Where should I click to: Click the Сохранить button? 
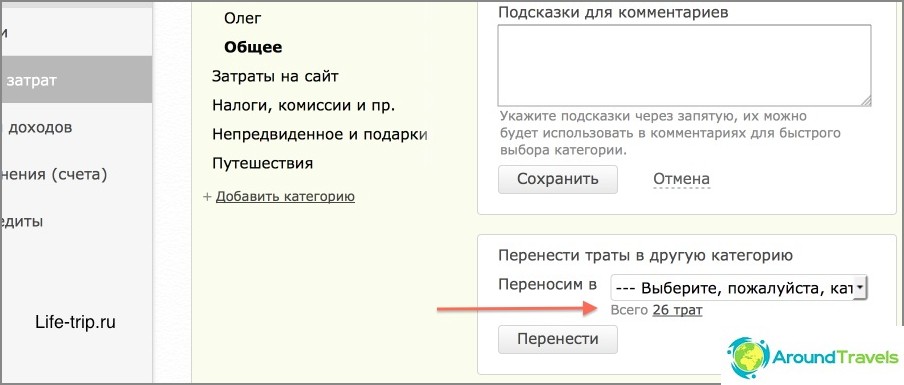point(558,179)
